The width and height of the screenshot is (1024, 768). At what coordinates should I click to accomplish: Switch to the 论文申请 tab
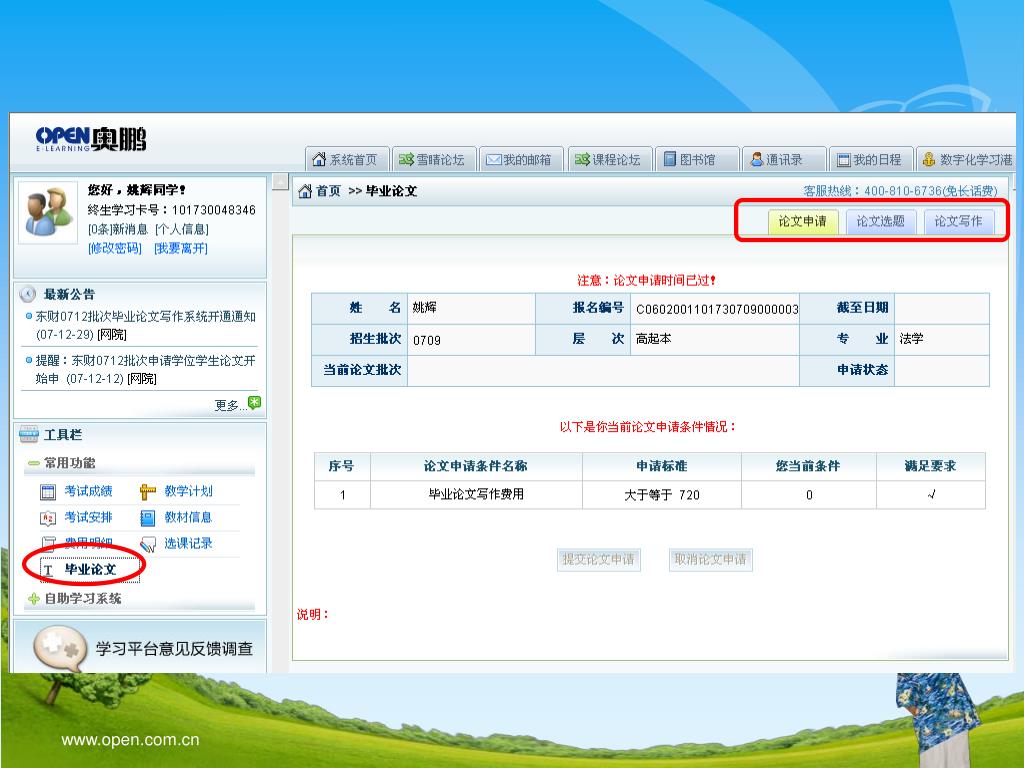803,221
